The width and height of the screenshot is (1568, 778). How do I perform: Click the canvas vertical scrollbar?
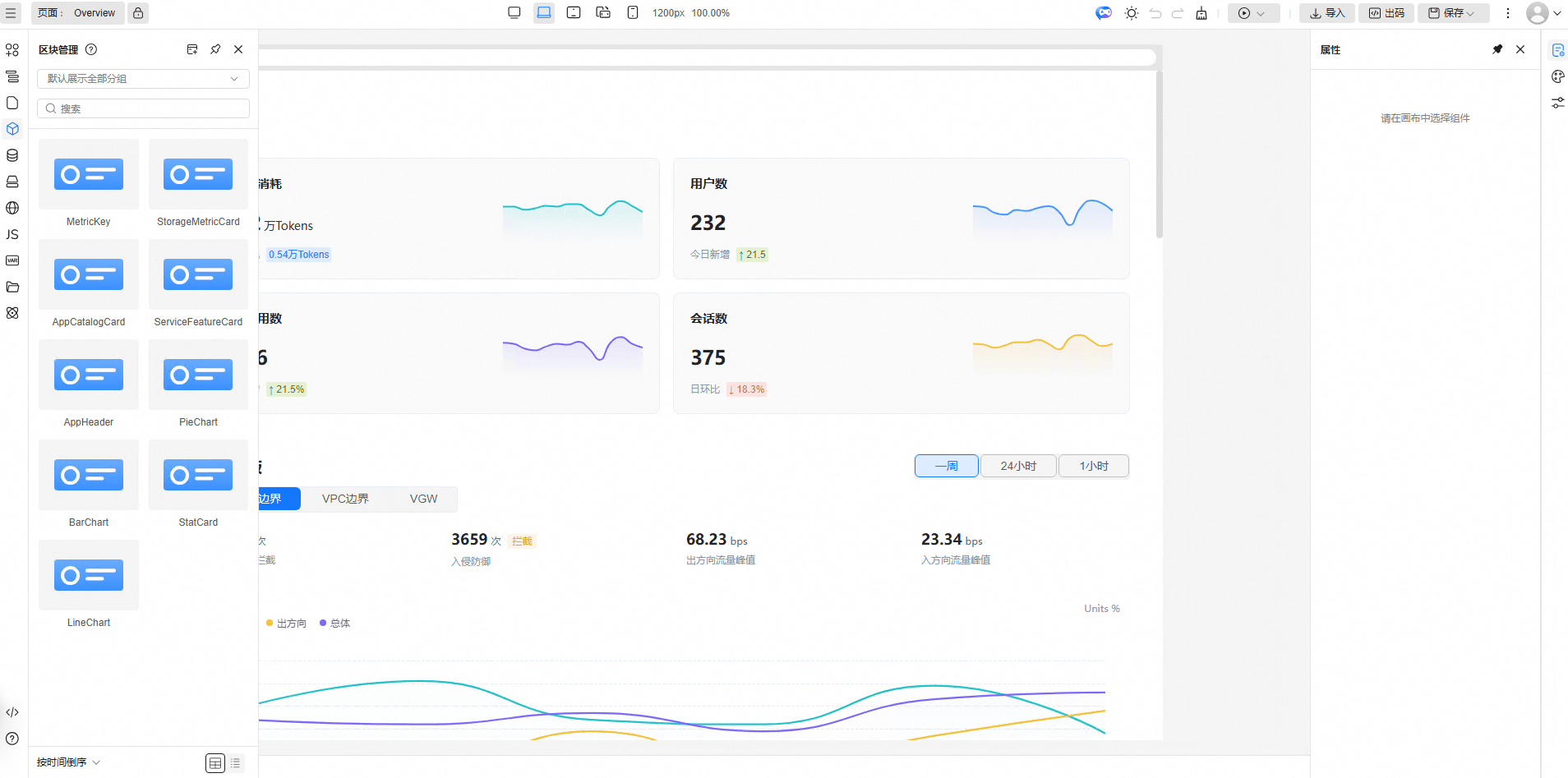pyautogui.click(x=1160, y=154)
